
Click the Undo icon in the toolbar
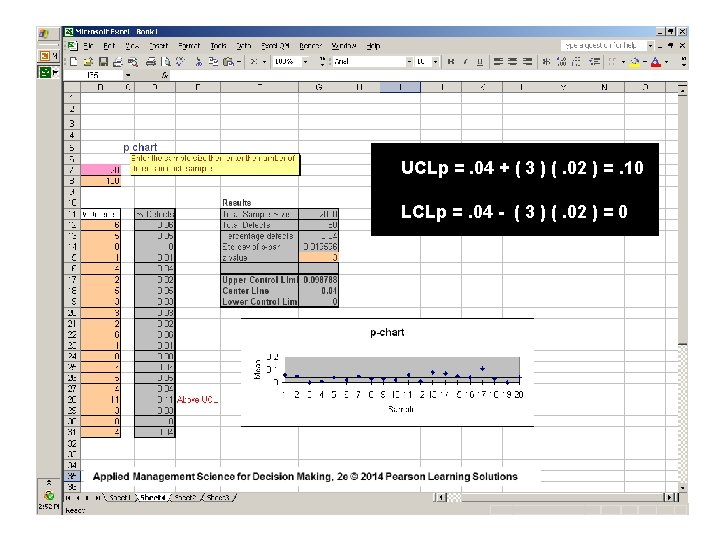(x=253, y=62)
